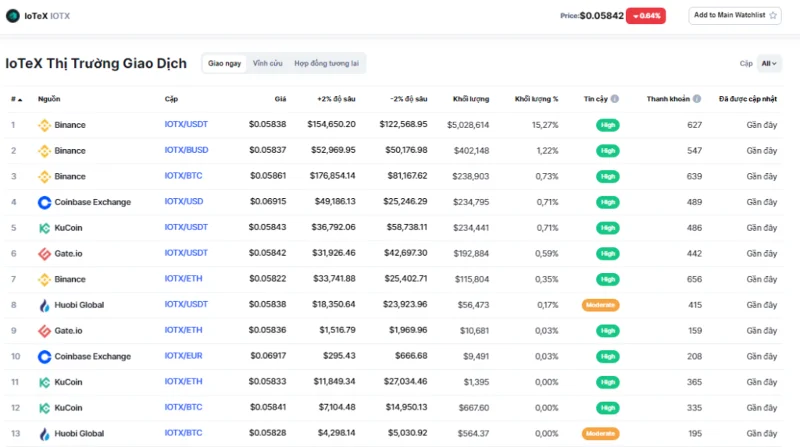
Task: Click the Binance icon in row 2
Action: pyautogui.click(x=44, y=151)
